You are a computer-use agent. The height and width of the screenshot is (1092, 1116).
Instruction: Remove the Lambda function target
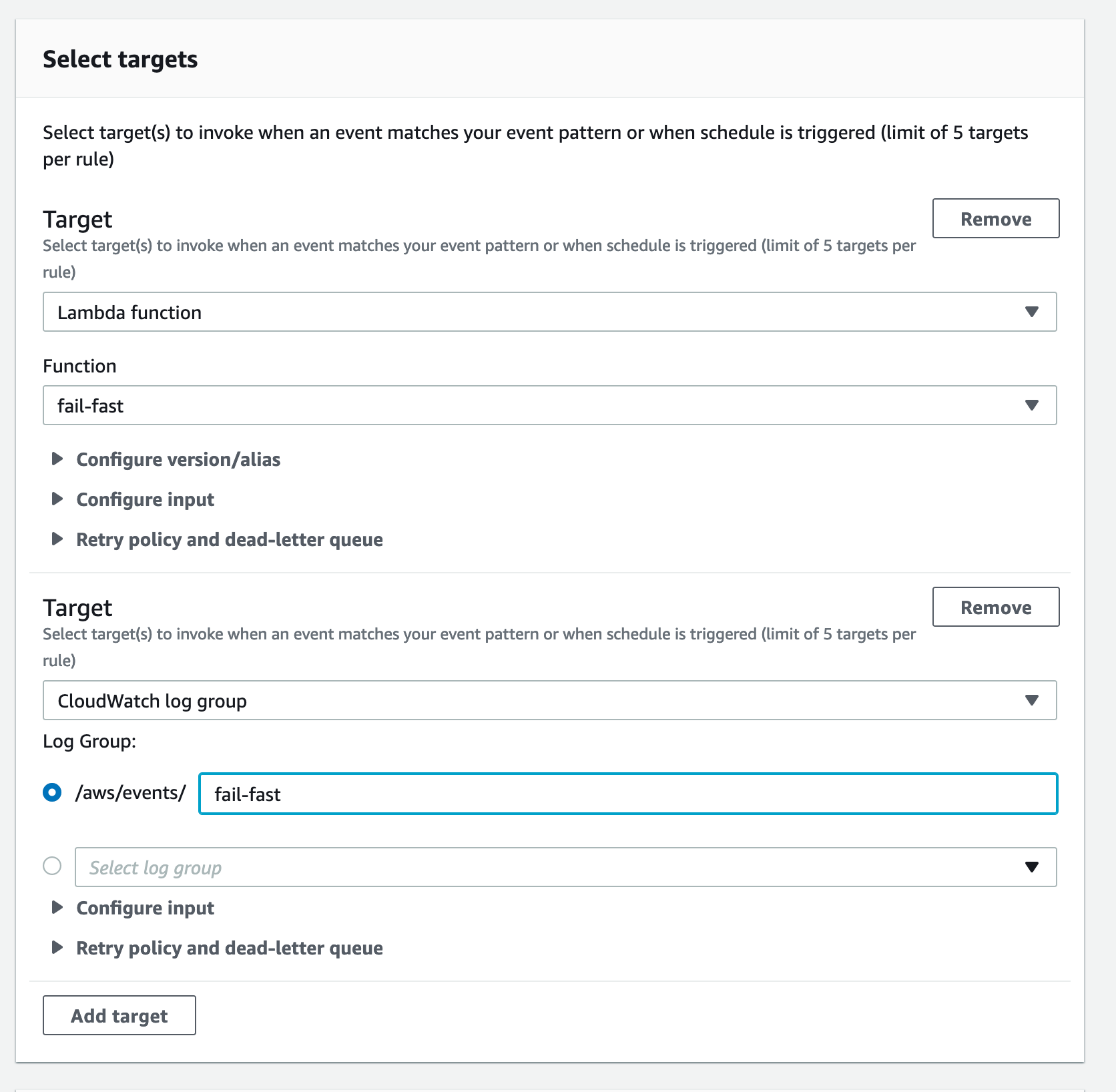click(x=995, y=218)
